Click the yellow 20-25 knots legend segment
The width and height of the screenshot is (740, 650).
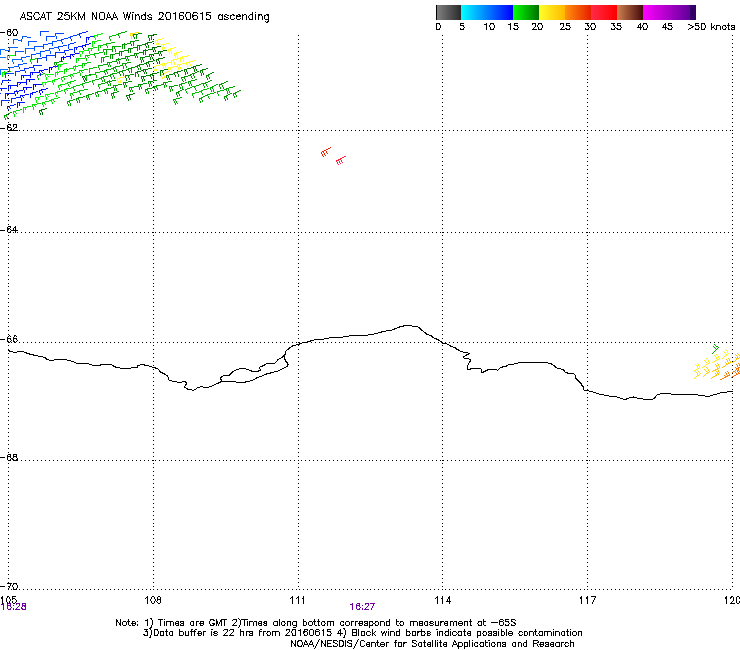click(x=552, y=12)
